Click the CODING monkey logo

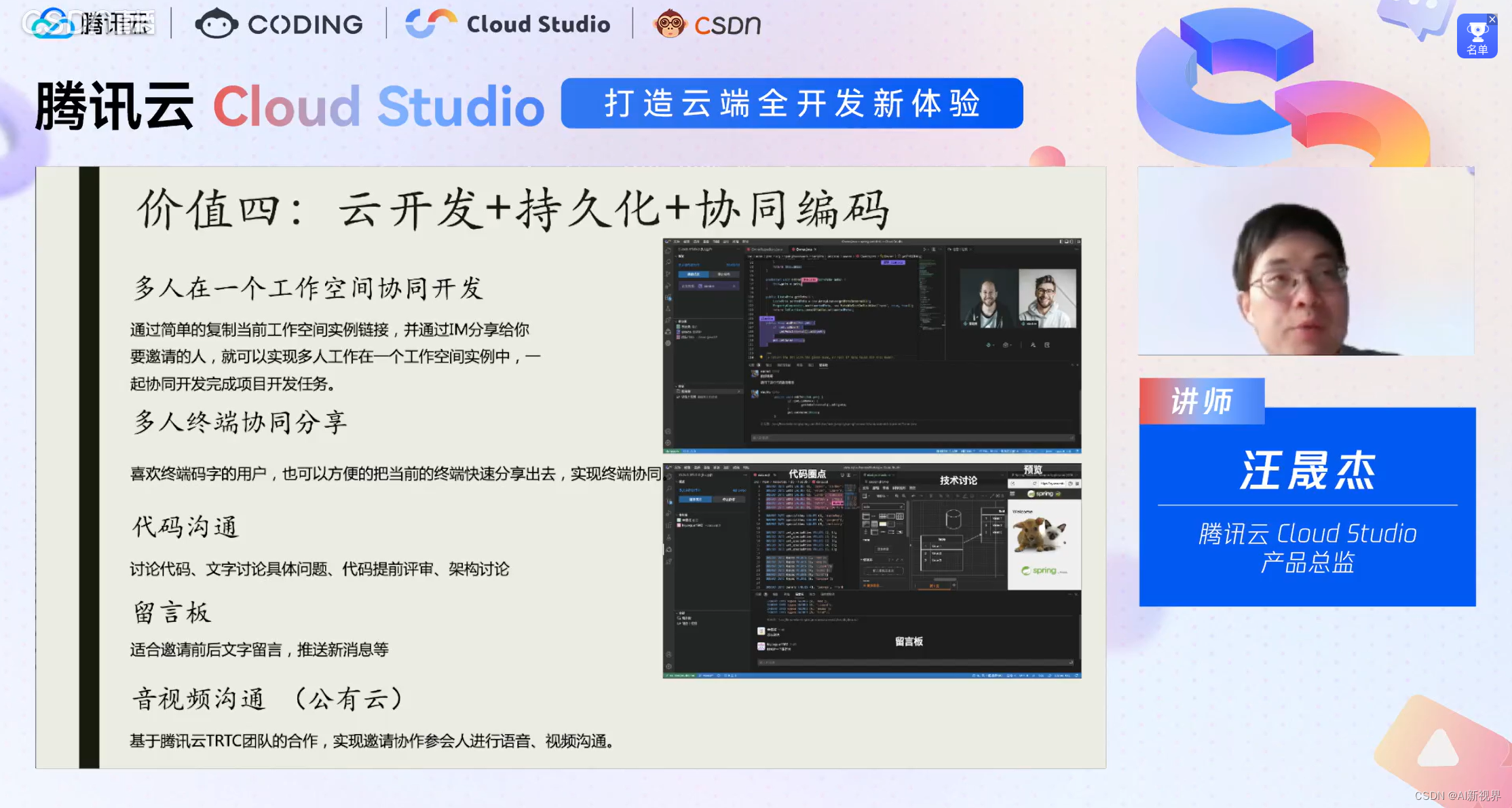click(279, 24)
